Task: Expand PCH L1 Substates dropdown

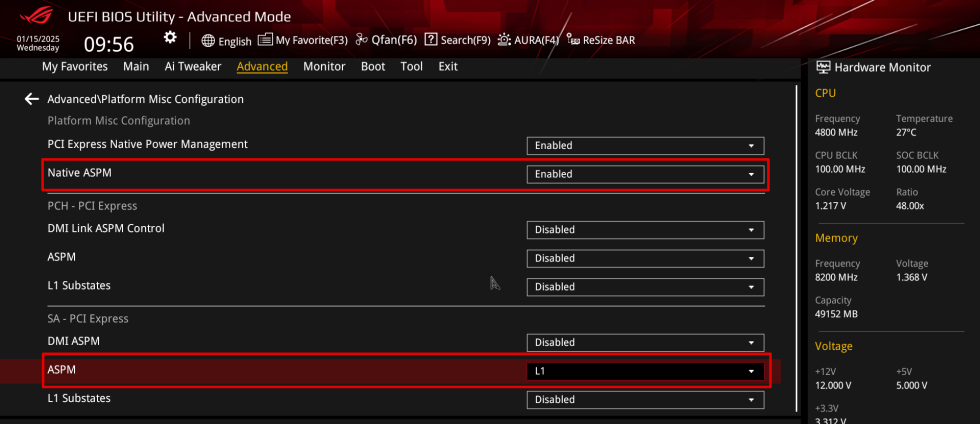Action: 645,286
